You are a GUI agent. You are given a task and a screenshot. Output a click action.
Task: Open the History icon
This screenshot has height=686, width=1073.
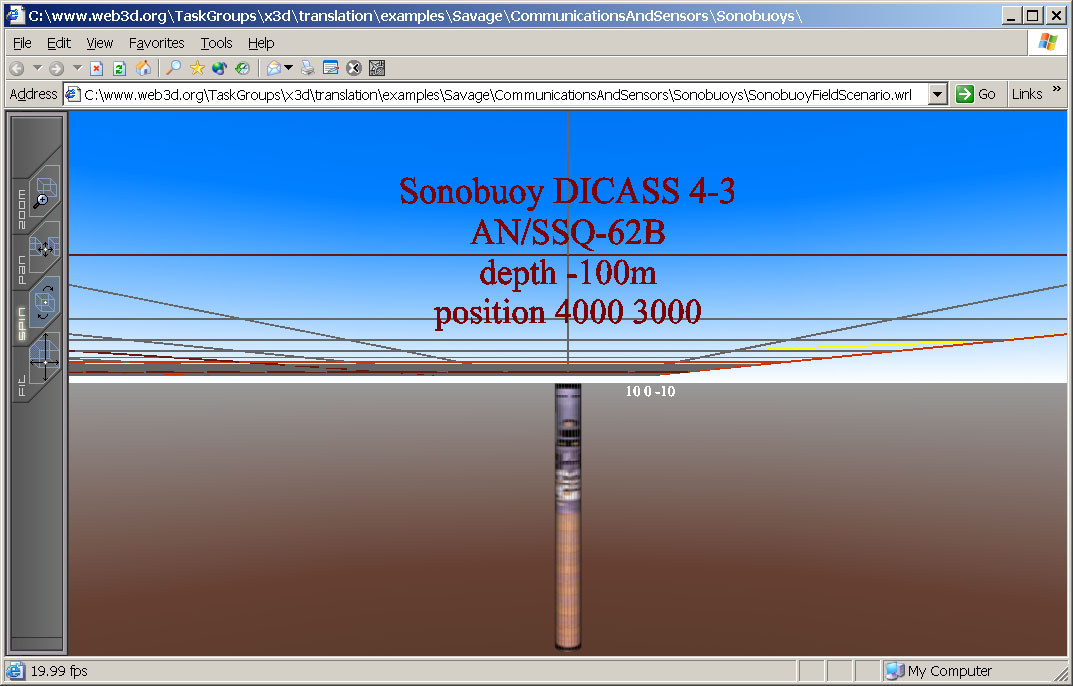242,68
